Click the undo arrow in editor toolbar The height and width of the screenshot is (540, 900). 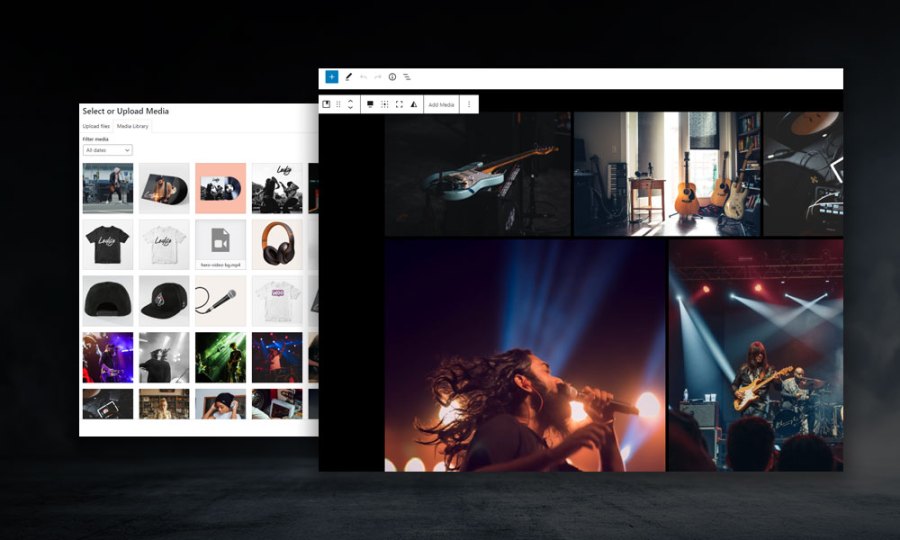[x=364, y=77]
